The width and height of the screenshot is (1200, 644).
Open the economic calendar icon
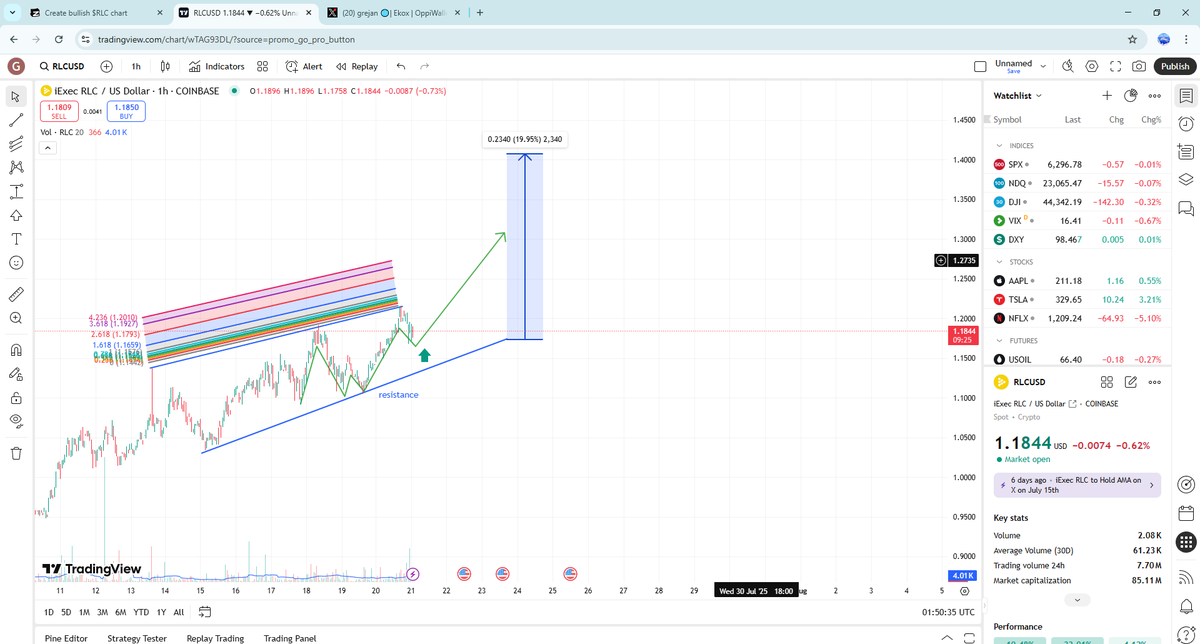point(1186,513)
